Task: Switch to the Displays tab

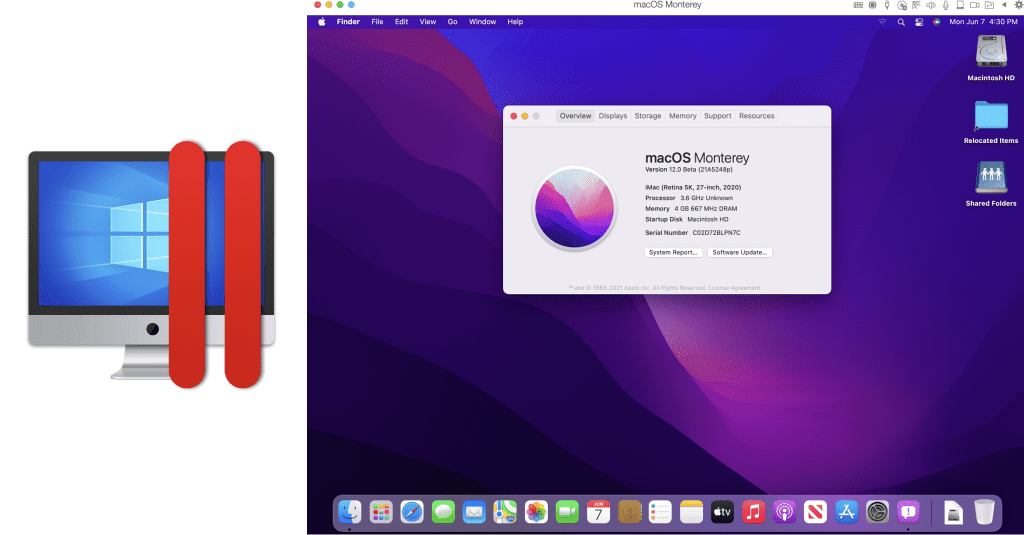Action: tap(613, 116)
